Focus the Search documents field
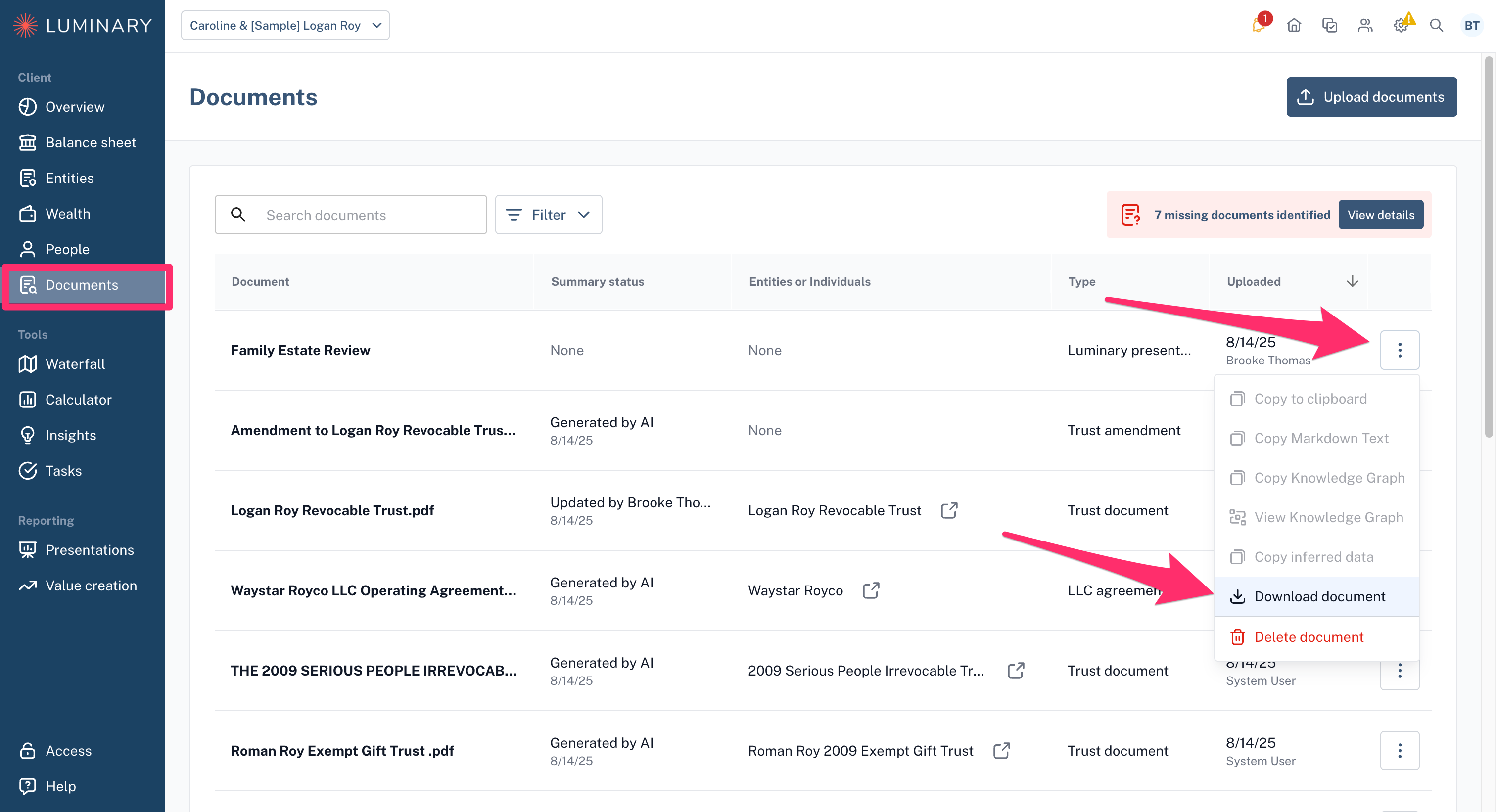The height and width of the screenshot is (812, 1496). point(351,215)
